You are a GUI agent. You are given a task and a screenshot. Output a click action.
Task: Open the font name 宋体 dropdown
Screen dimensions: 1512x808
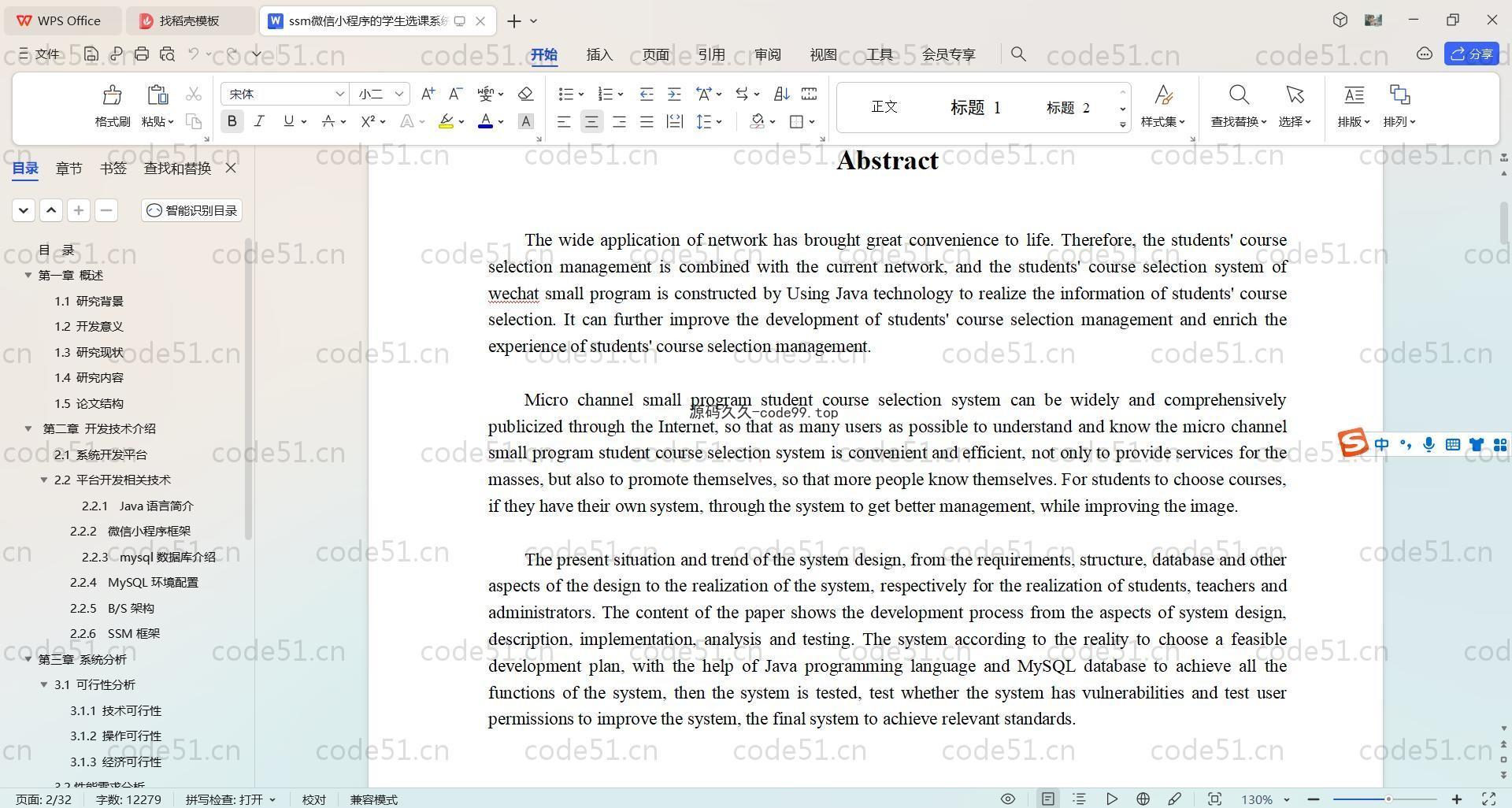point(339,95)
